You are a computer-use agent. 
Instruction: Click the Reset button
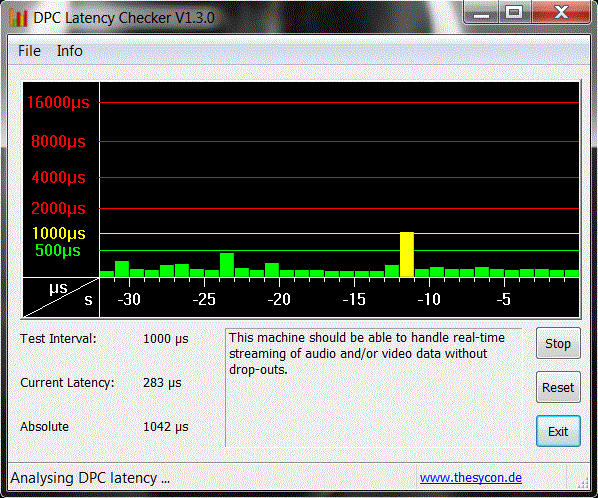pyautogui.click(x=558, y=387)
